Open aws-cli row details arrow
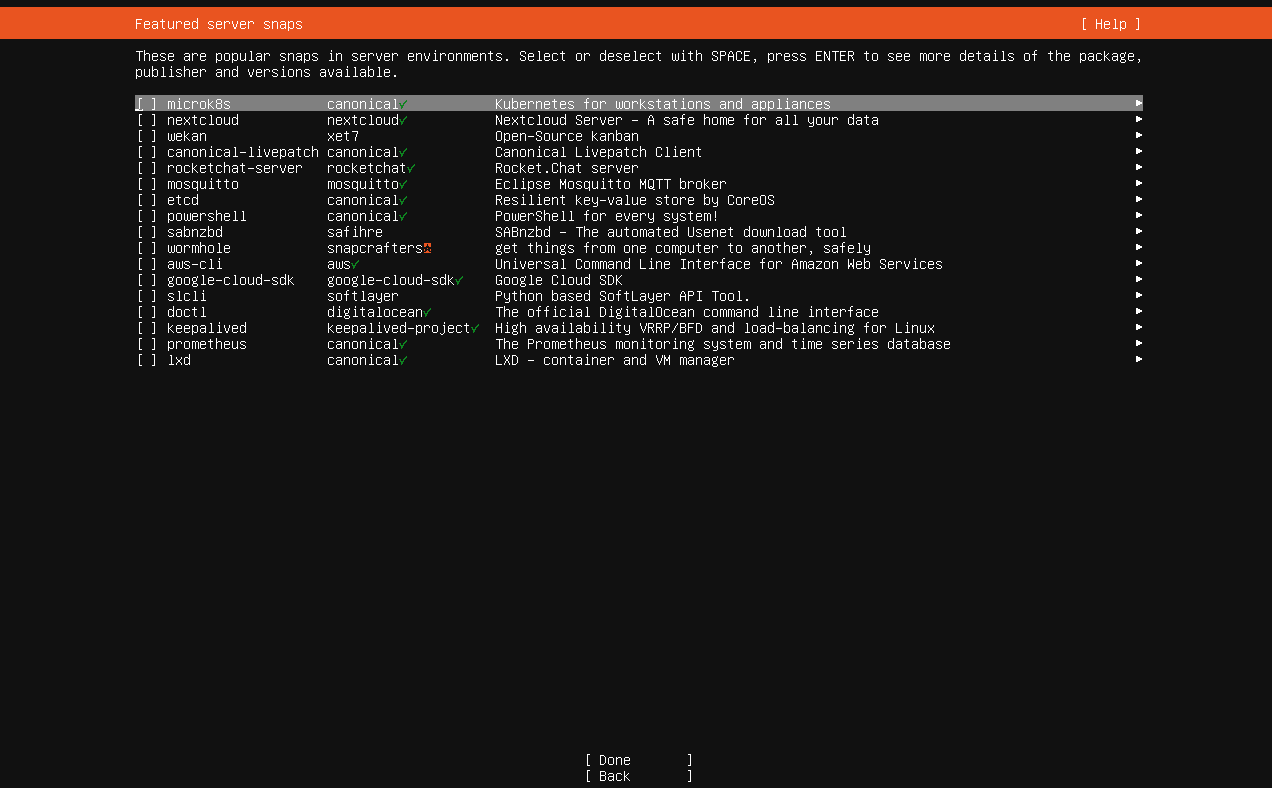Screen dimensions: 1272x788 point(1138,263)
